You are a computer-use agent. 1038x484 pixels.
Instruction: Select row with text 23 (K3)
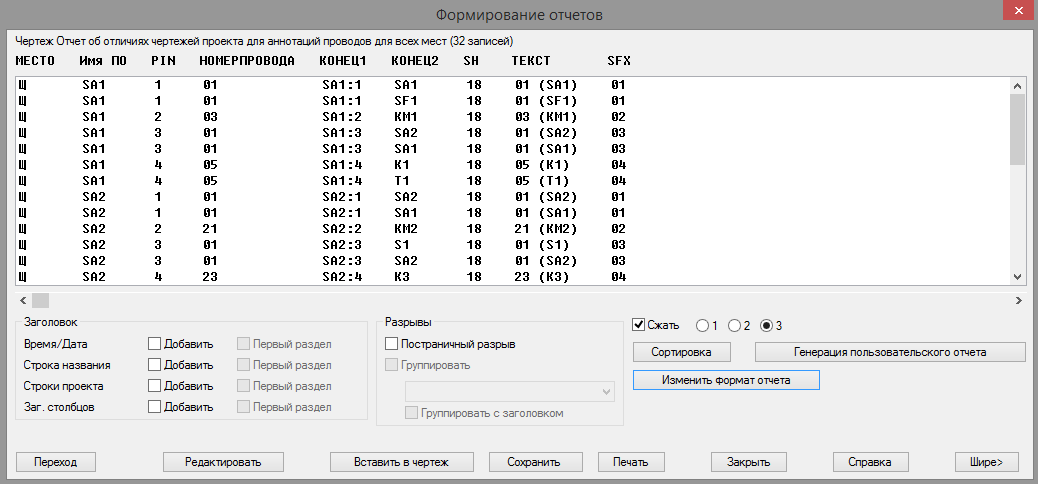click(513, 277)
